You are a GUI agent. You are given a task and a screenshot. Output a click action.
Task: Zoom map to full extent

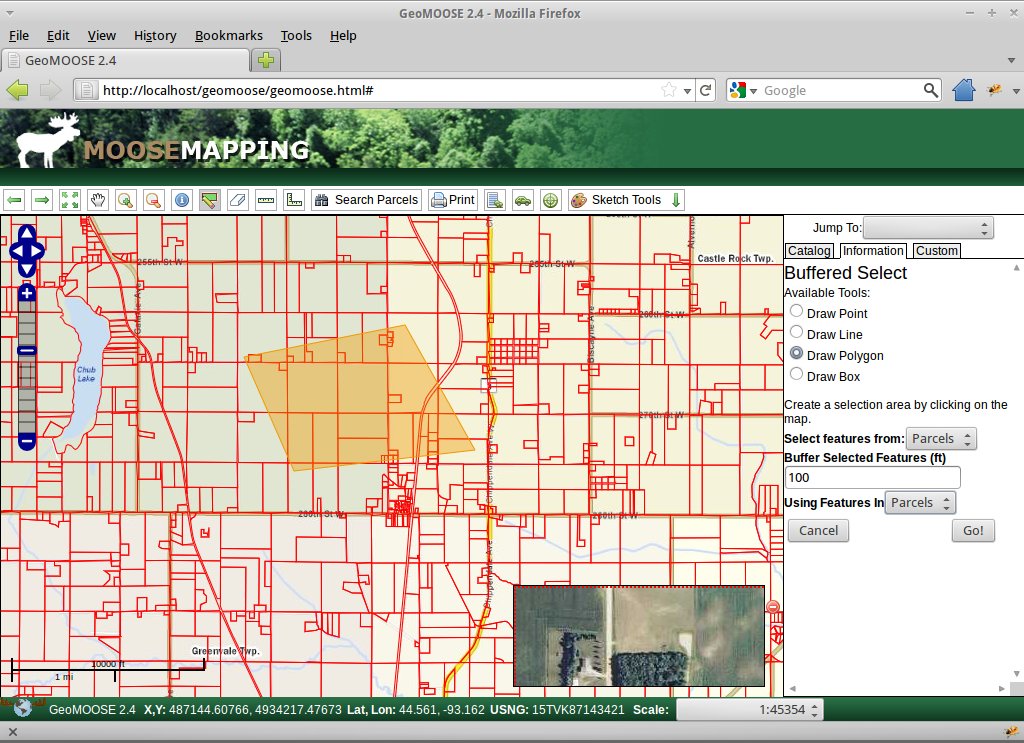point(69,200)
